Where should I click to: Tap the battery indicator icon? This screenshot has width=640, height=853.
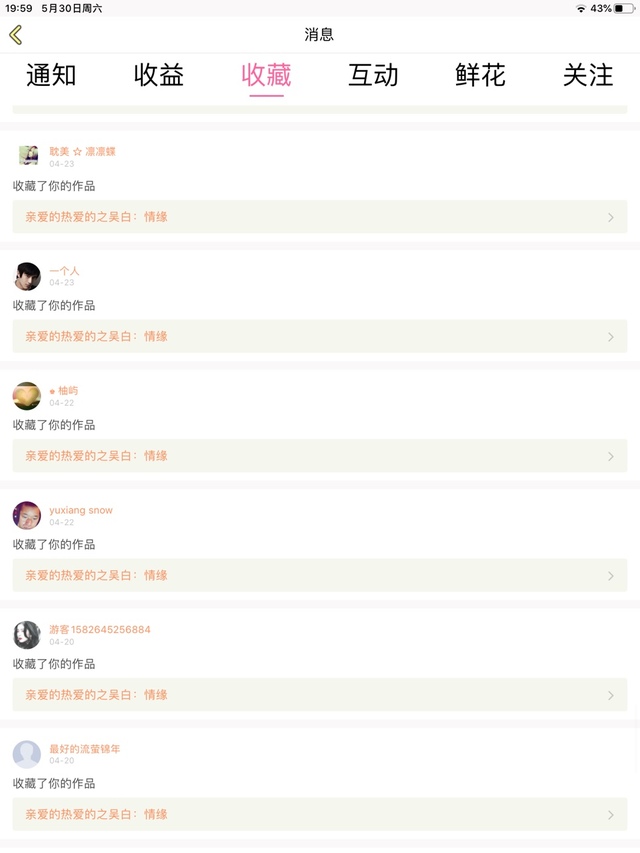(624, 8)
